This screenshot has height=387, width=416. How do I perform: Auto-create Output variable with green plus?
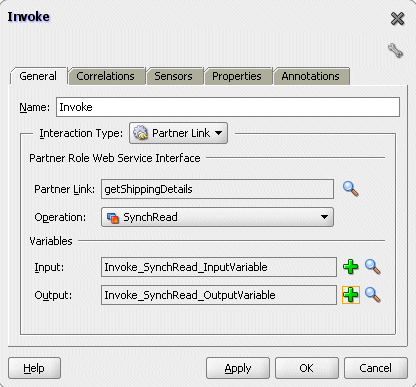pos(351,295)
